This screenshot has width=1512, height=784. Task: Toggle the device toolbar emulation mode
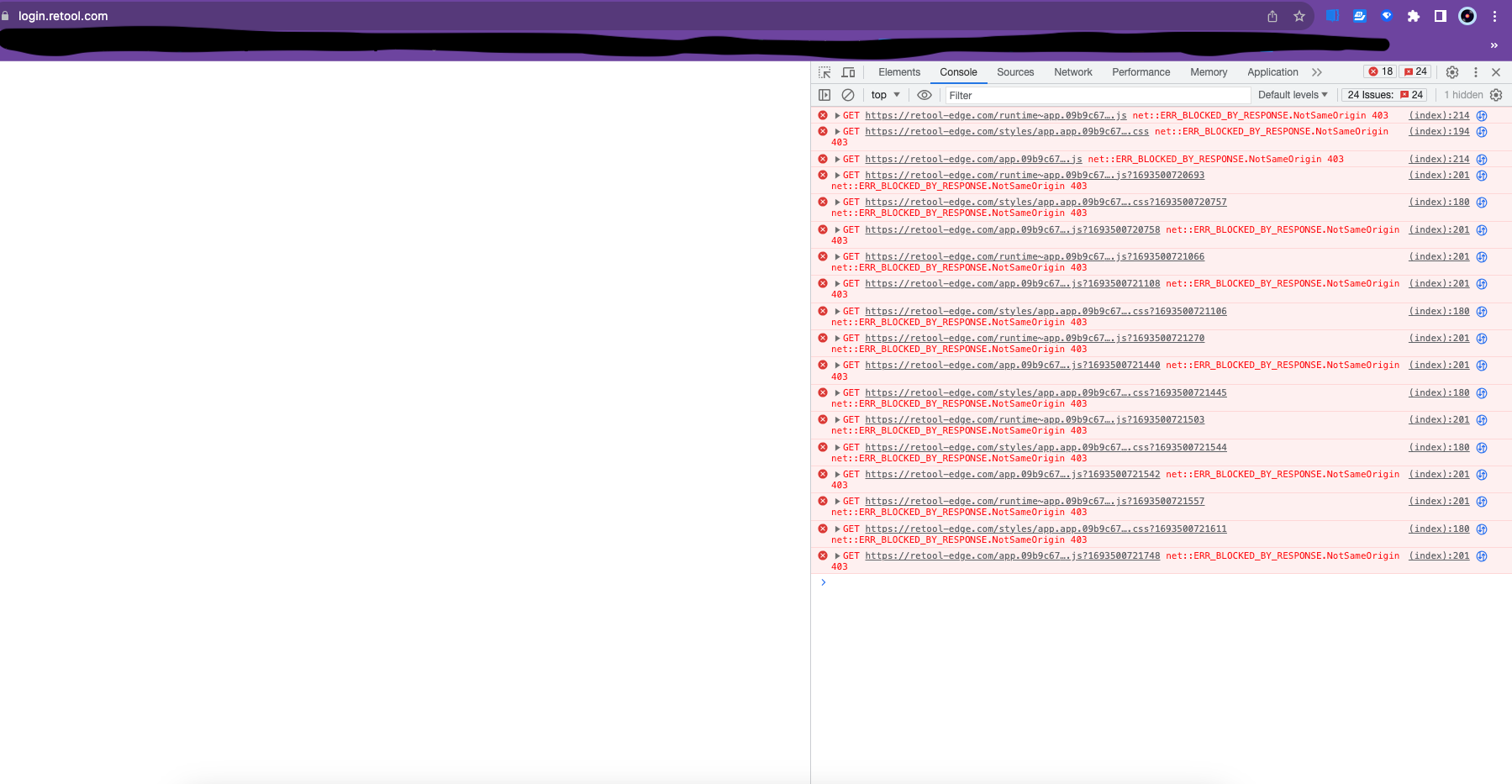[848, 72]
